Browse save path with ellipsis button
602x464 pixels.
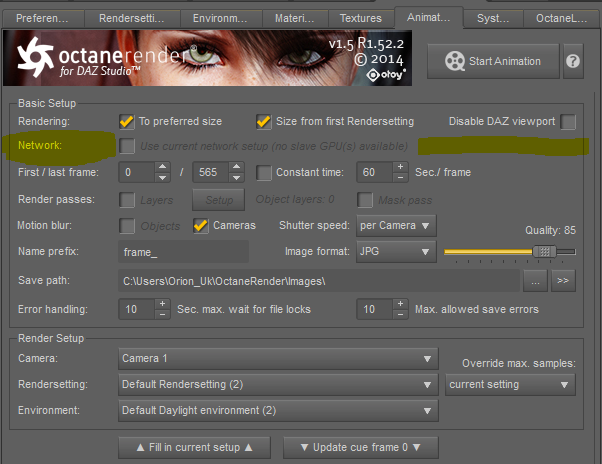(535, 281)
